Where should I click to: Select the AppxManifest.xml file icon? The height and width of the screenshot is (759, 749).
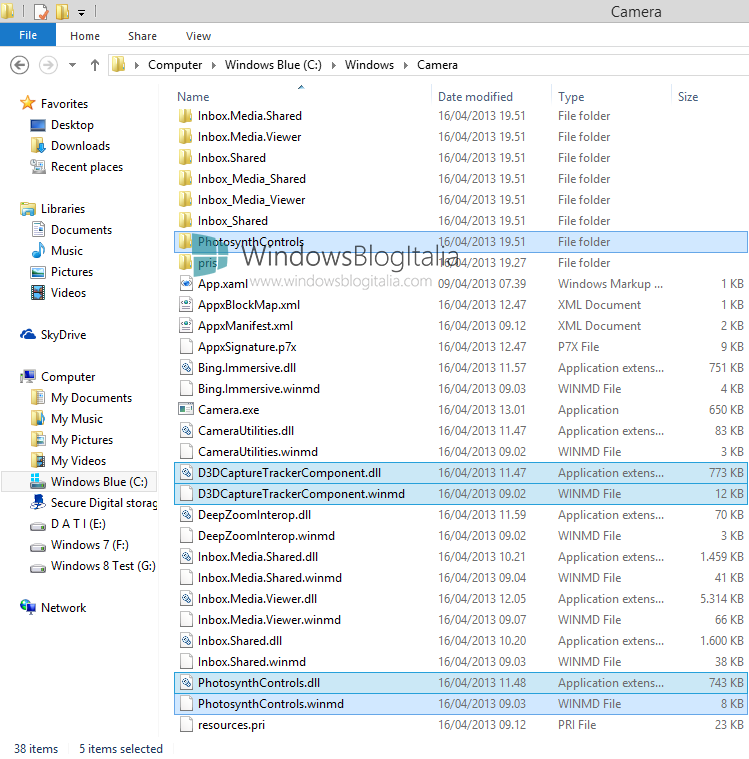tap(186, 326)
